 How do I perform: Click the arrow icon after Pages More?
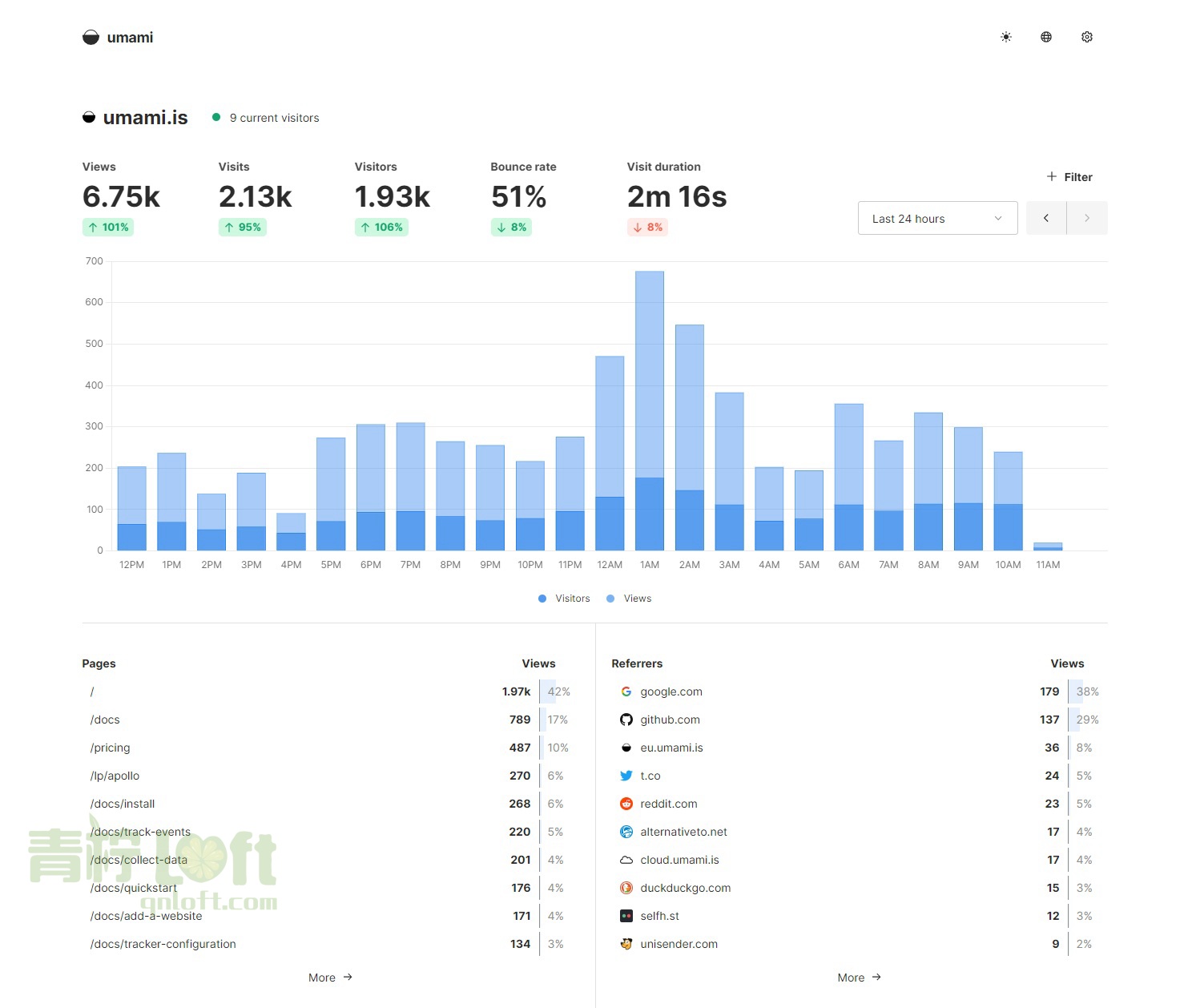(x=348, y=977)
